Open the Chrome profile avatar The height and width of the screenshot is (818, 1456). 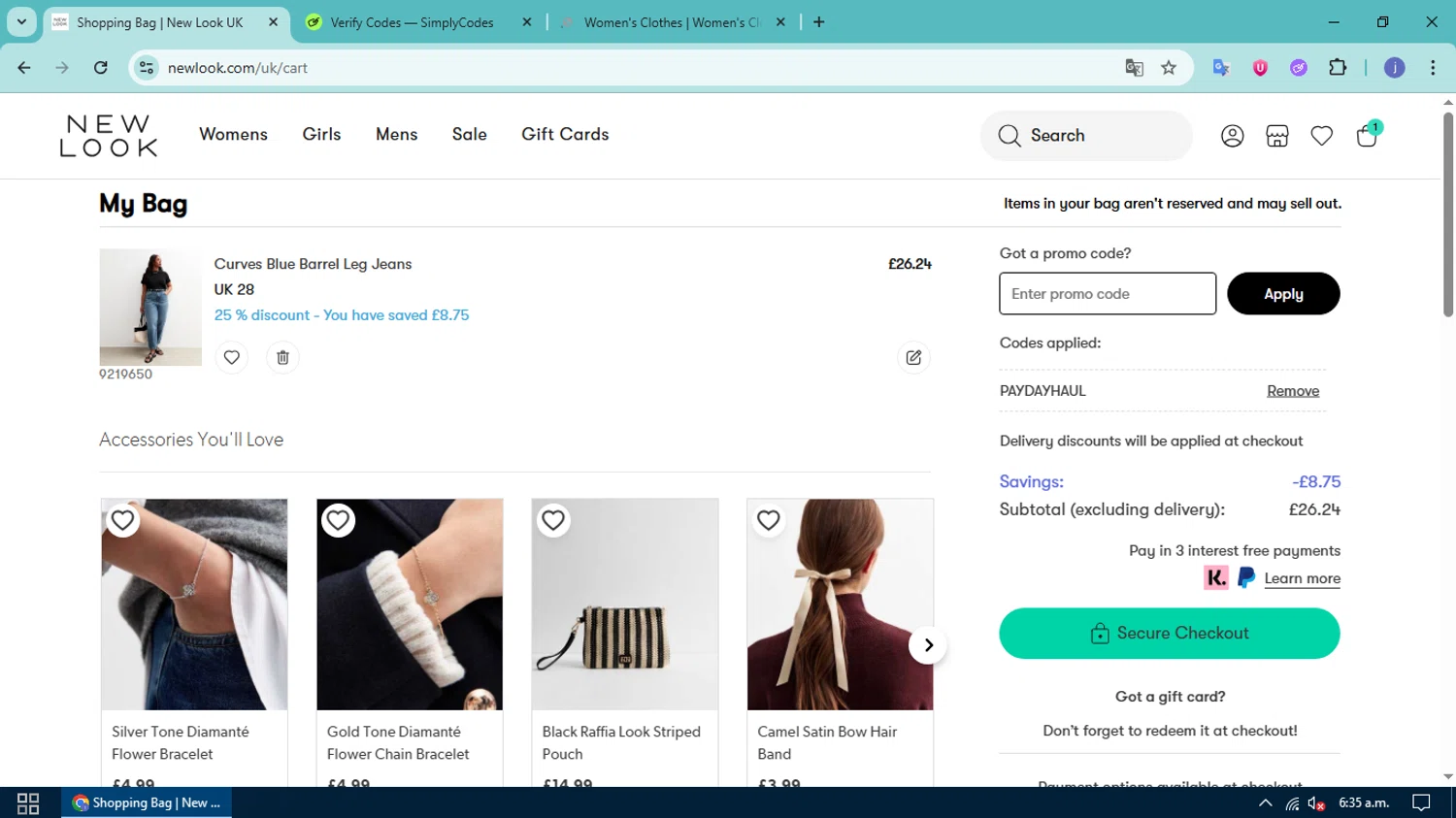pyautogui.click(x=1395, y=67)
